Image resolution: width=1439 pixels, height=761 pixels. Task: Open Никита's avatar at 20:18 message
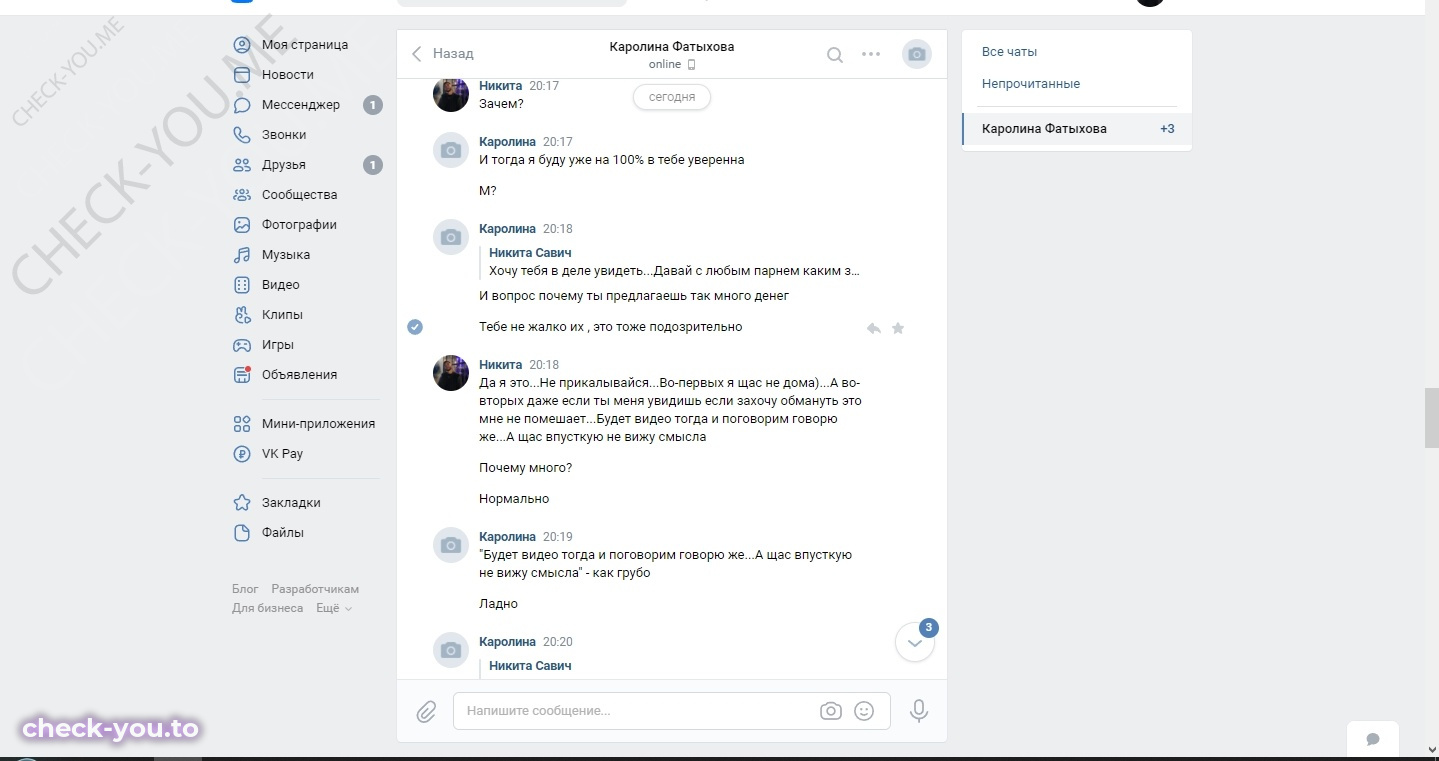(451, 373)
